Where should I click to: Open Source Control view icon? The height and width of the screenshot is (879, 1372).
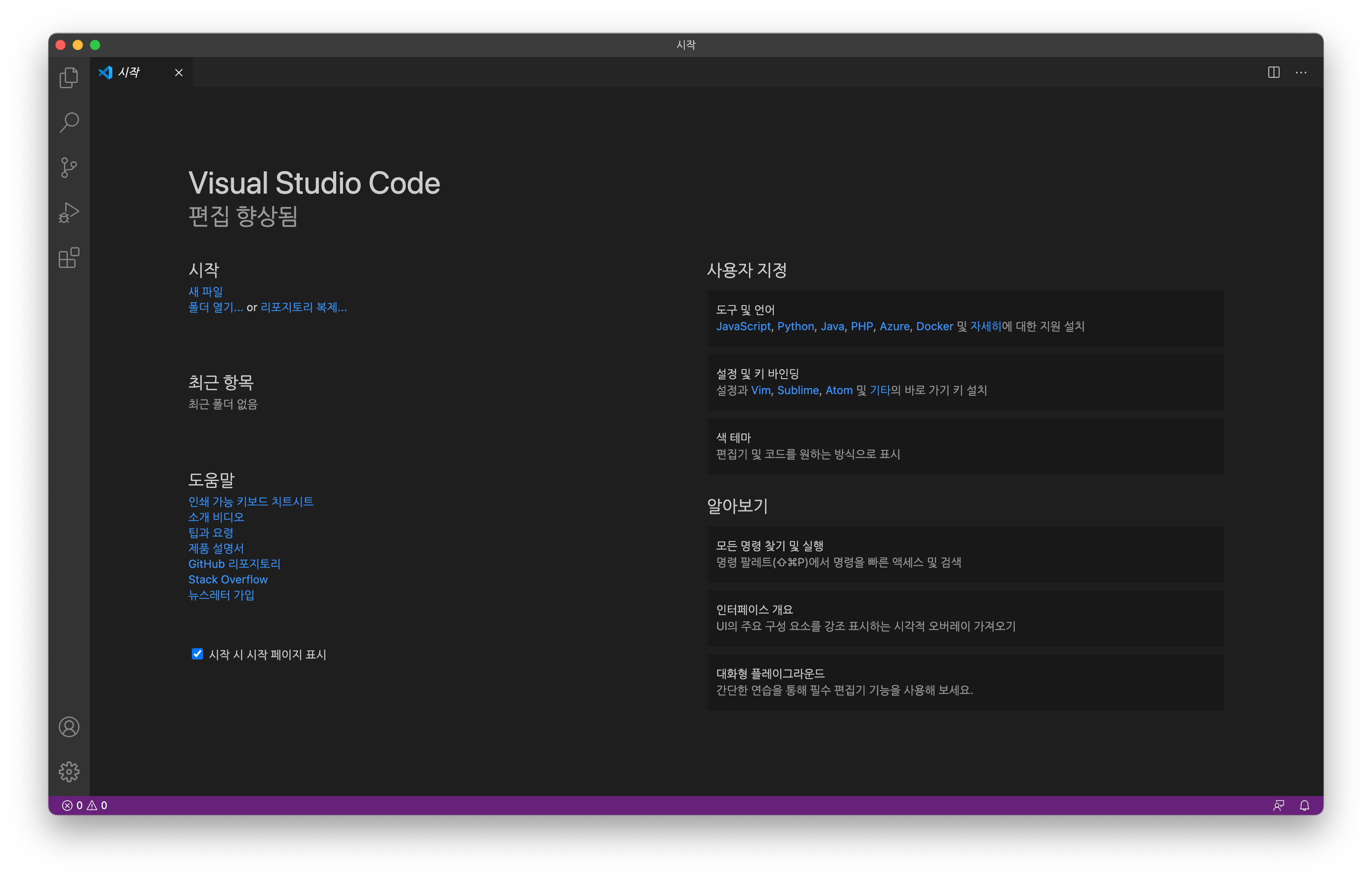(x=69, y=167)
